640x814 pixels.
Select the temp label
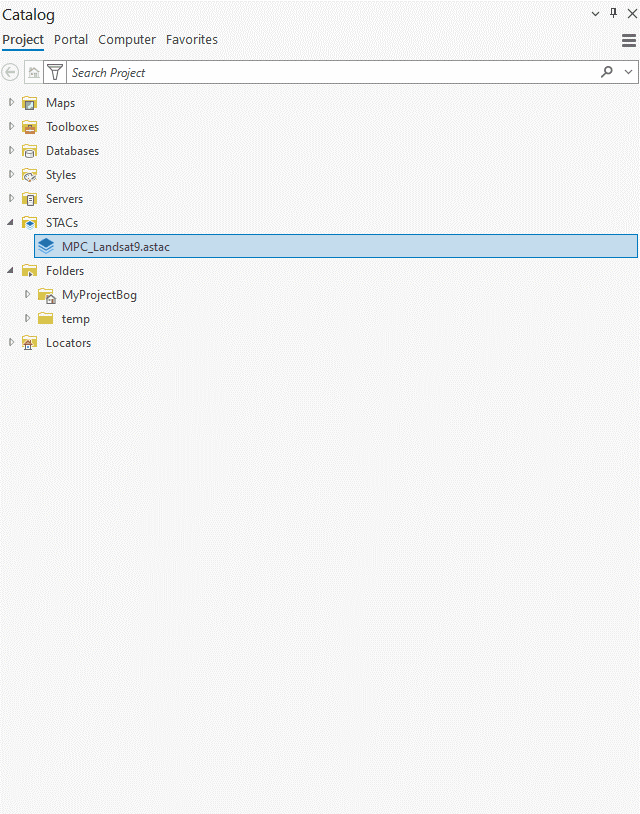(x=76, y=319)
